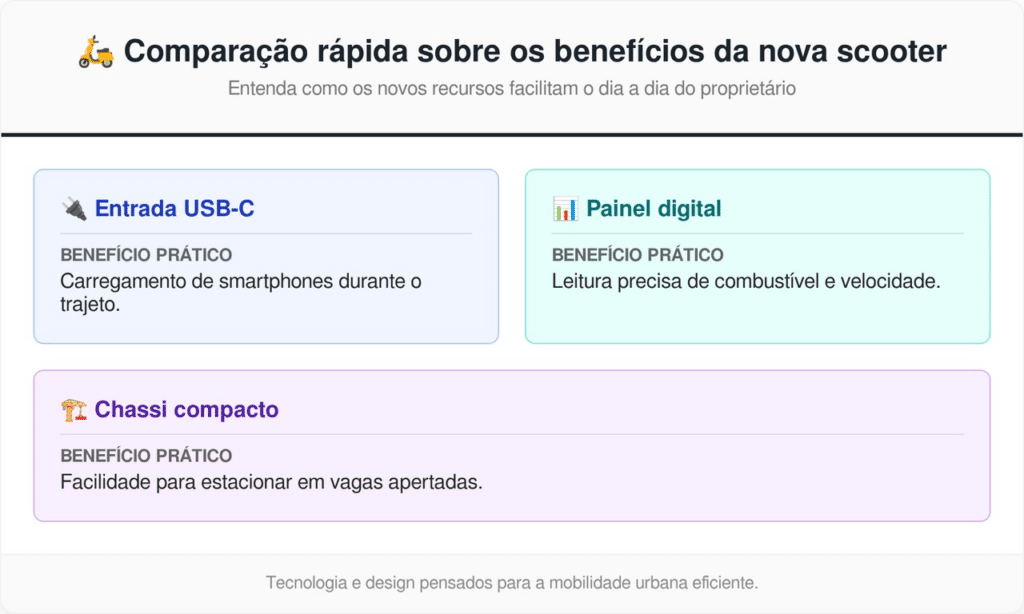1024x614 pixels.
Task: Click the plug icon beside Entrada USB-C
Action: 73,209
